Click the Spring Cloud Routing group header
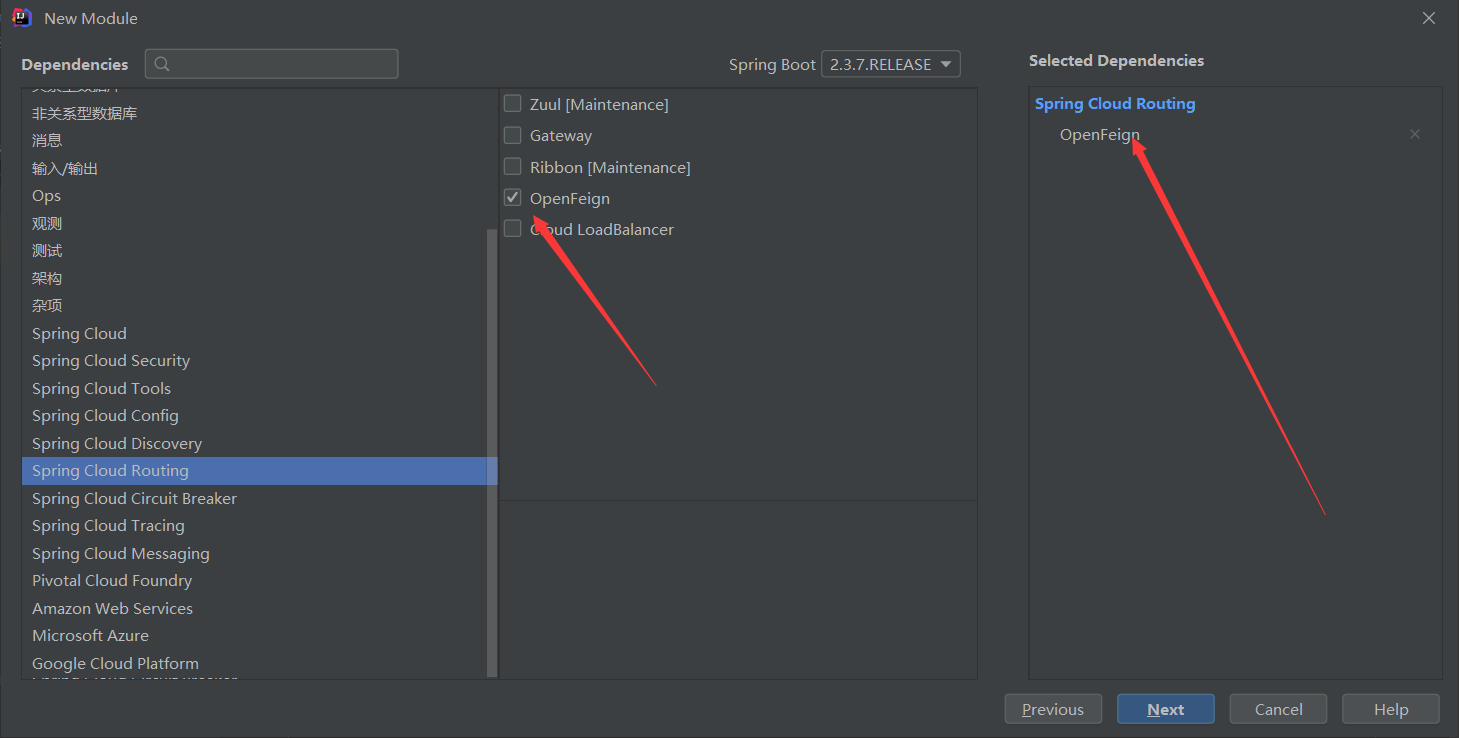 coord(1115,103)
